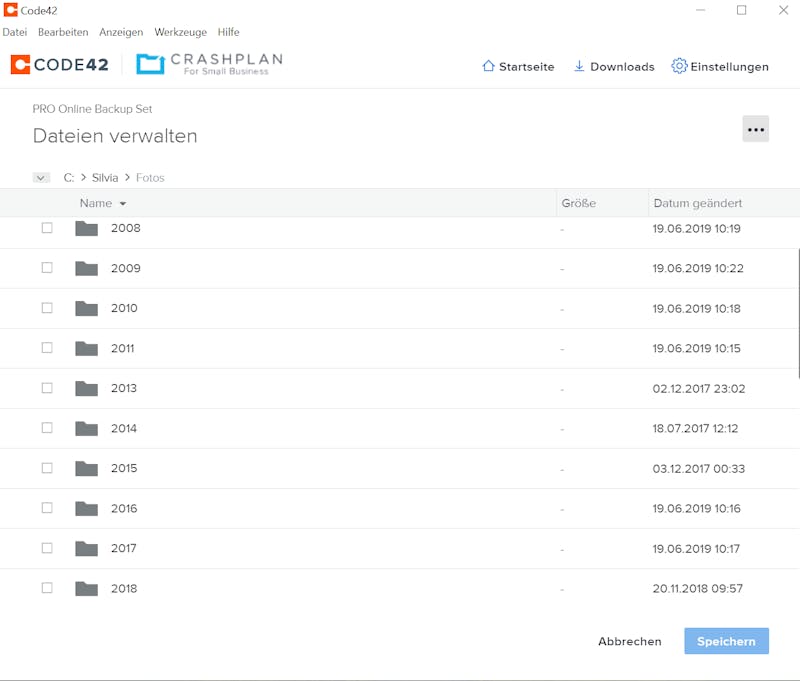Open the 2011 folder icon
The height and width of the screenshot is (681, 800).
pos(86,348)
